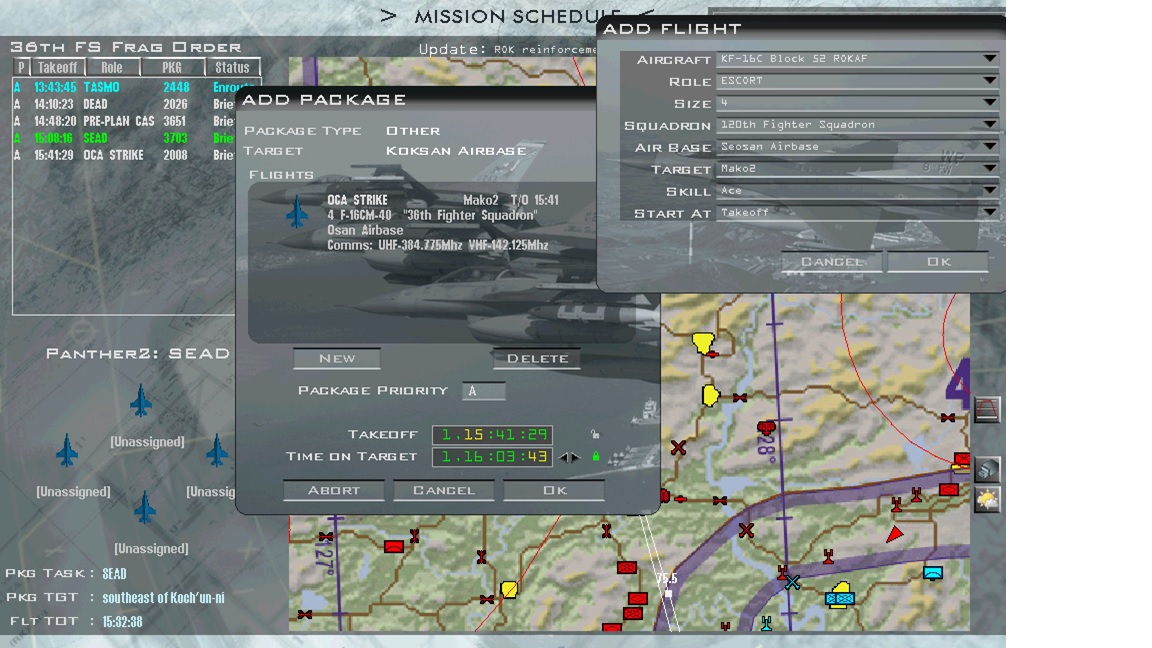1152x648 pixels.
Task: Select the OCA Strike Mako2 flight entry
Action: pos(442,222)
